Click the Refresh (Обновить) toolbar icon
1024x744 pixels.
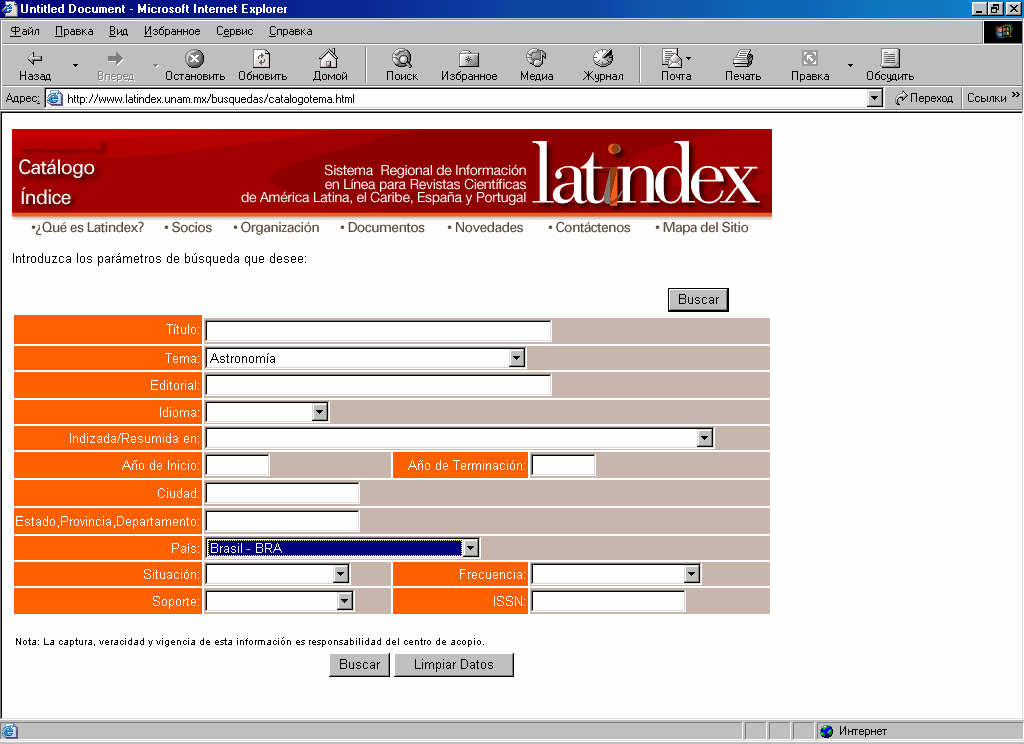coord(262,59)
